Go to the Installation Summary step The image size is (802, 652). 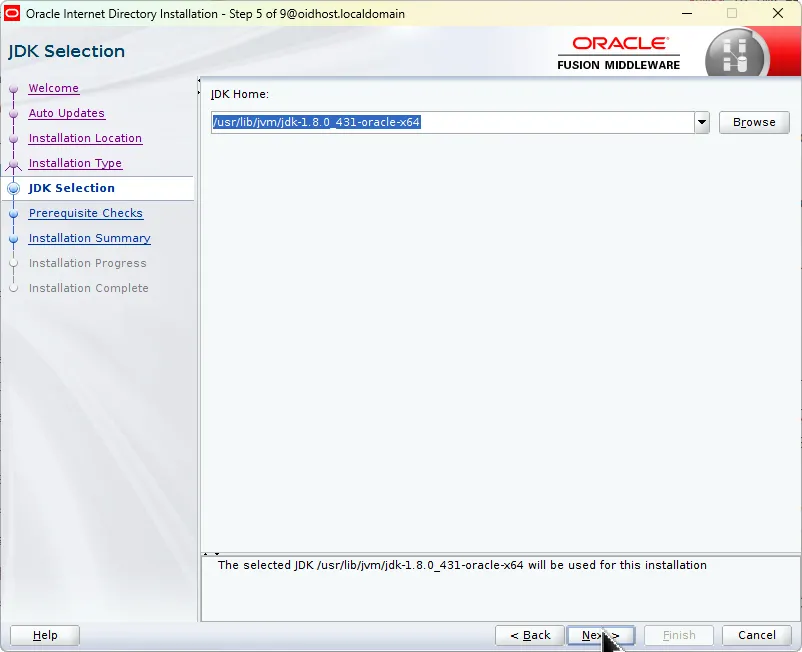pyautogui.click(x=90, y=238)
